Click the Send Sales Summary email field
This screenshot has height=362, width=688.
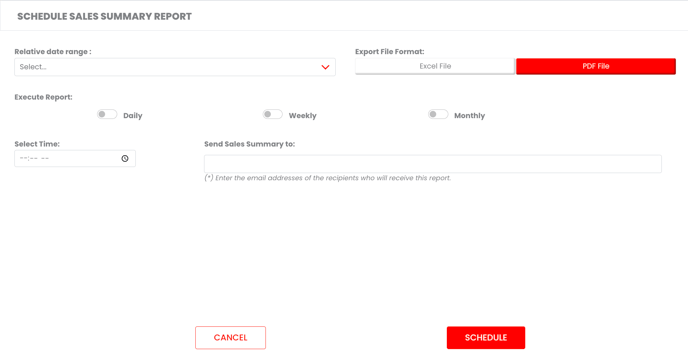[433, 164]
